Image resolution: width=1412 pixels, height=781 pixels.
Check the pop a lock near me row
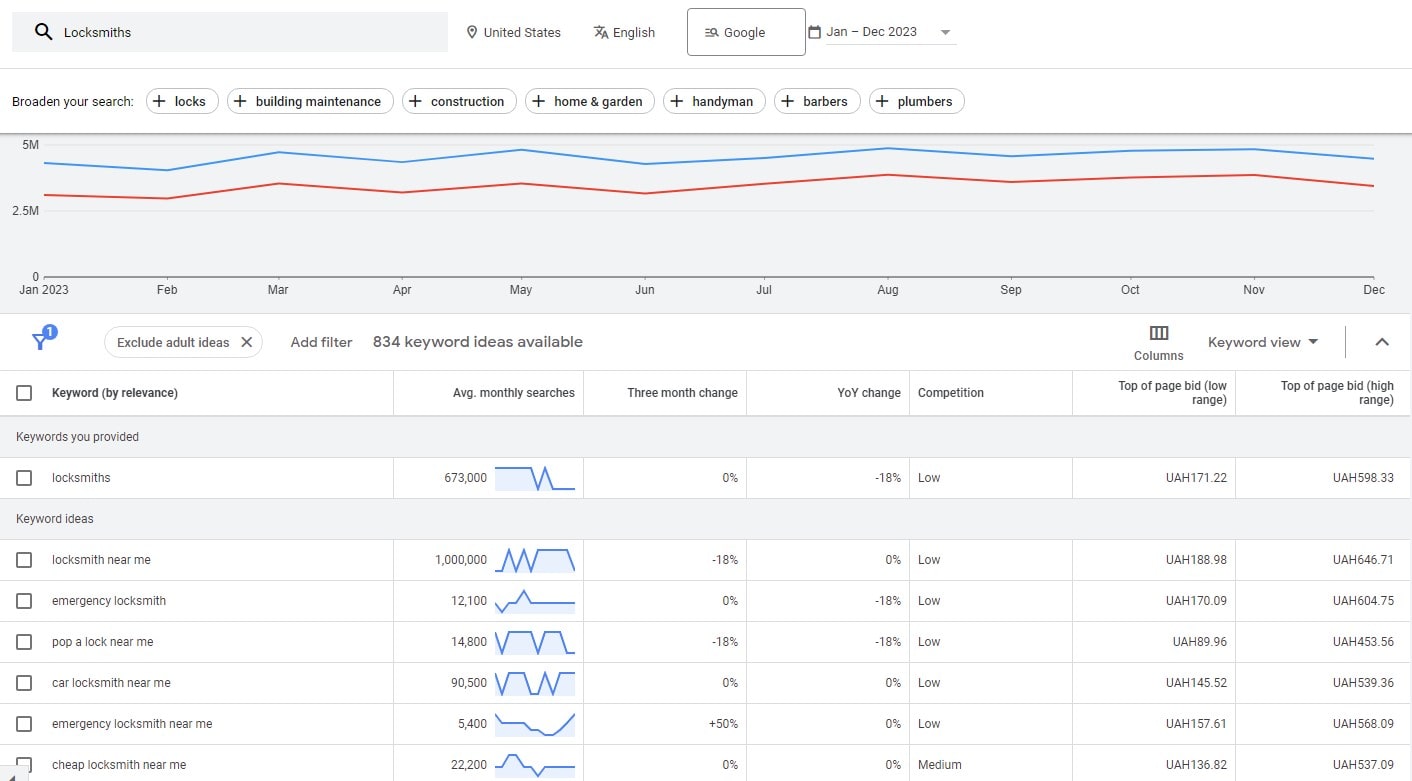click(x=24, y=642)
